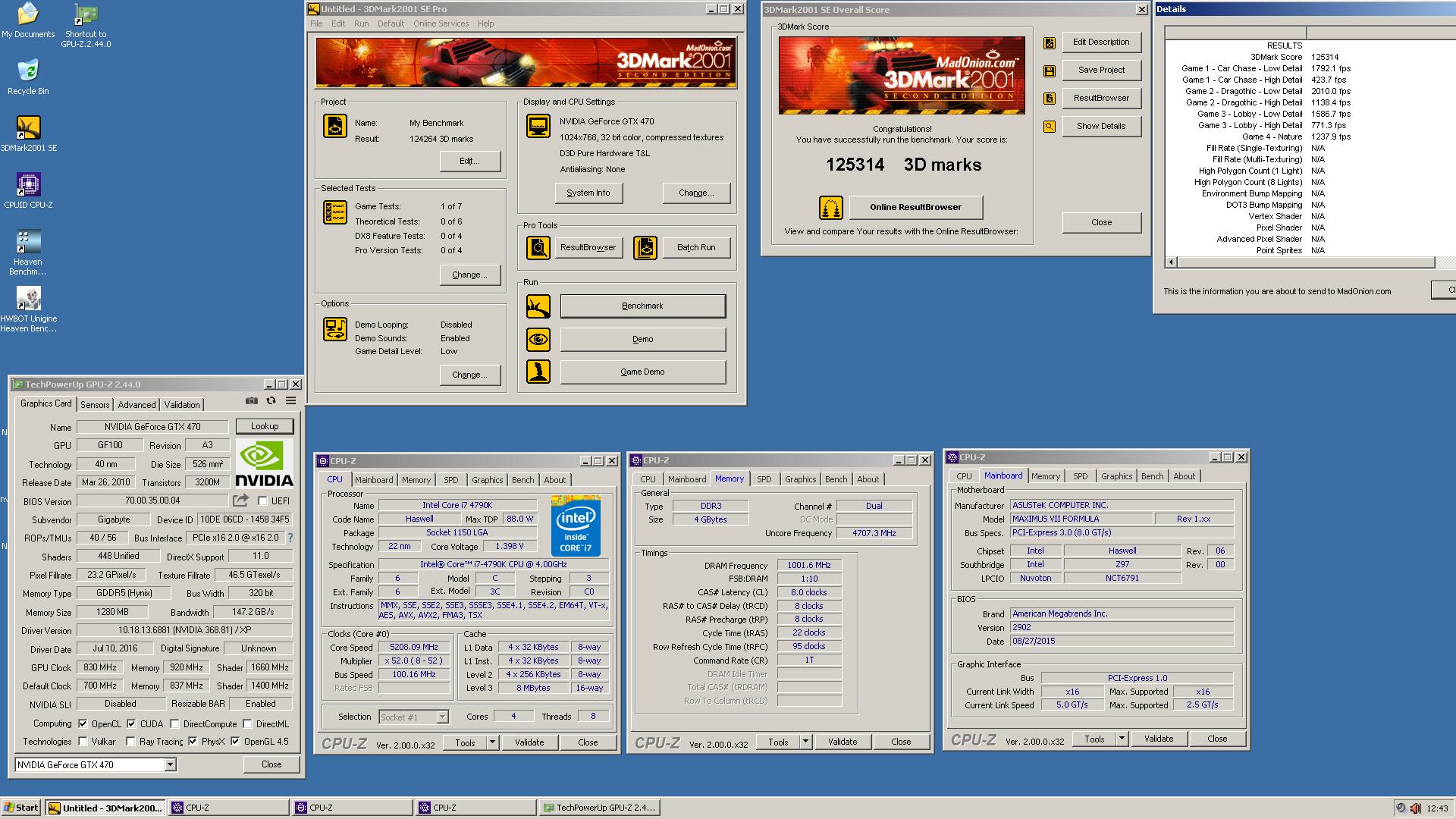
Task: Open the Run menu in 3DMark2001
Action: click(x=361, y=24)
